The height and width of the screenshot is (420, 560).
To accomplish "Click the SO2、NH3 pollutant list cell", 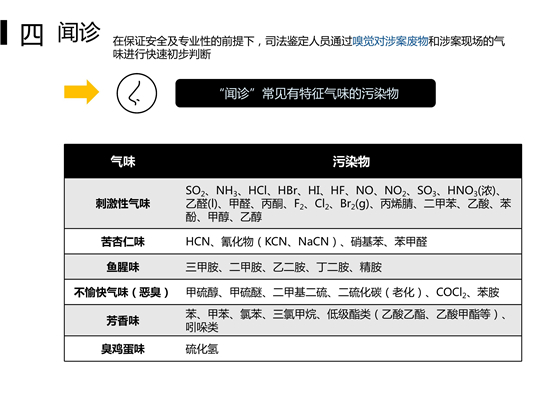I will tap(348, 204).
